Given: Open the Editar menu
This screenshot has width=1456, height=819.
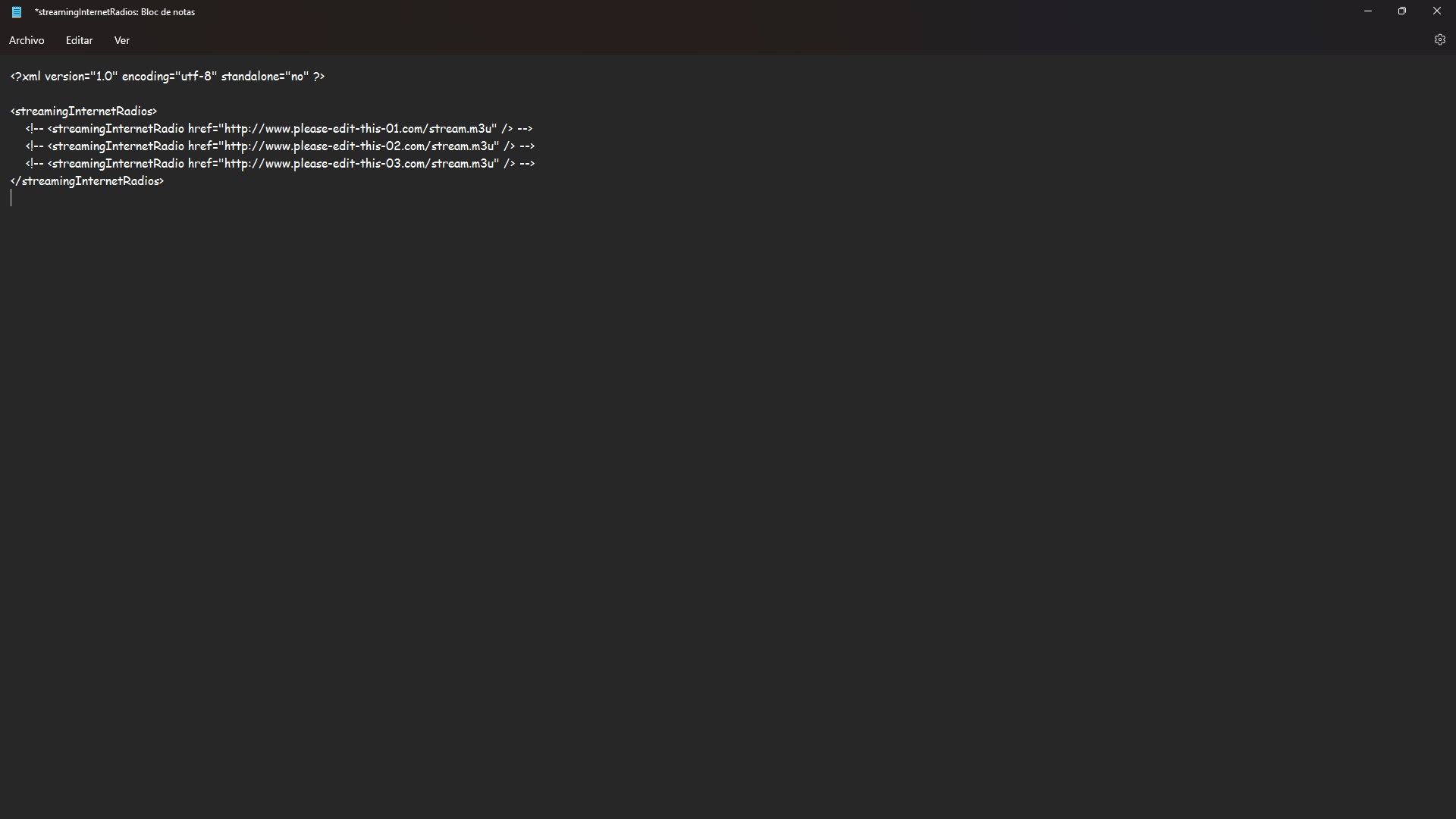Looking at the screenshot, I should [79, 40].
